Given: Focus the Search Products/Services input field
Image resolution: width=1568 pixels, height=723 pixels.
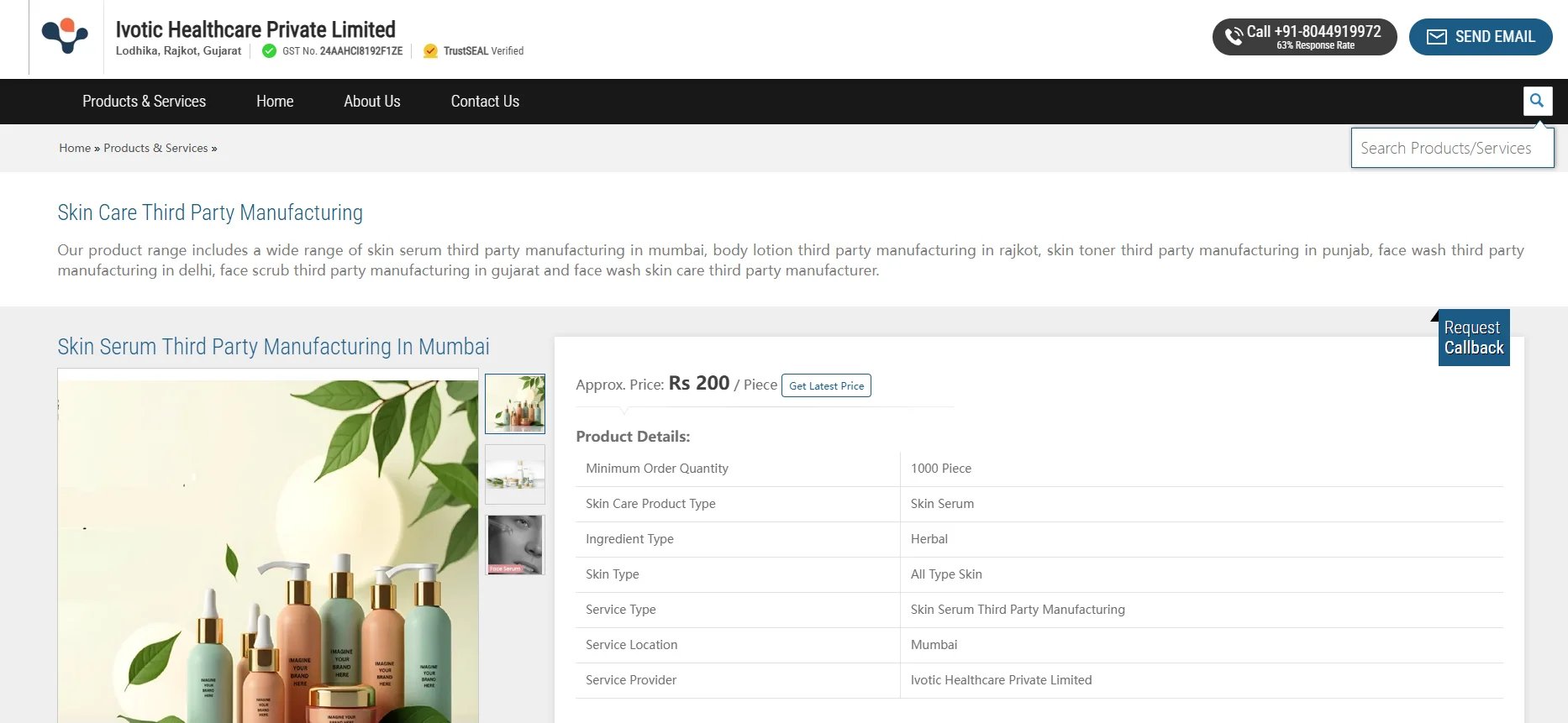Looking at the screenshot, I should (x=1451, y=148).
